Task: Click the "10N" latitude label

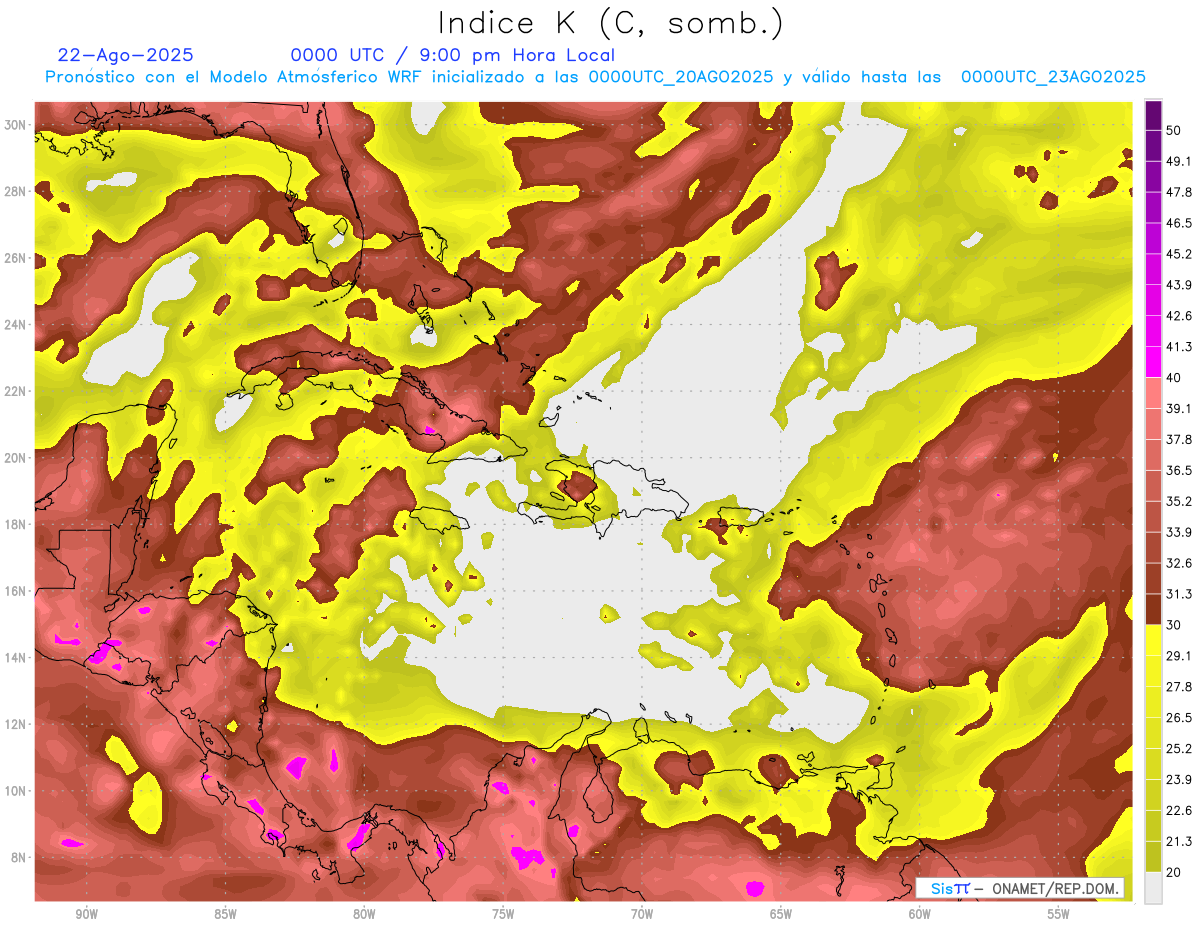Action: tap(16, 790)
